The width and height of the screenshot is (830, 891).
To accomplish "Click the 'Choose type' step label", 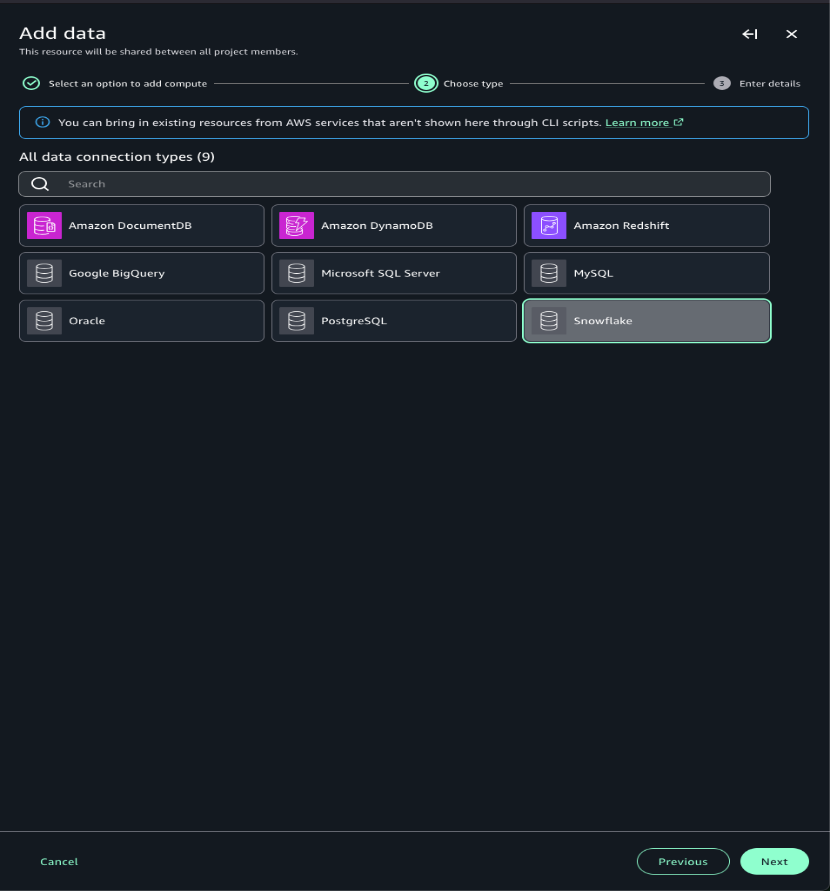I will tap(473, 84).
